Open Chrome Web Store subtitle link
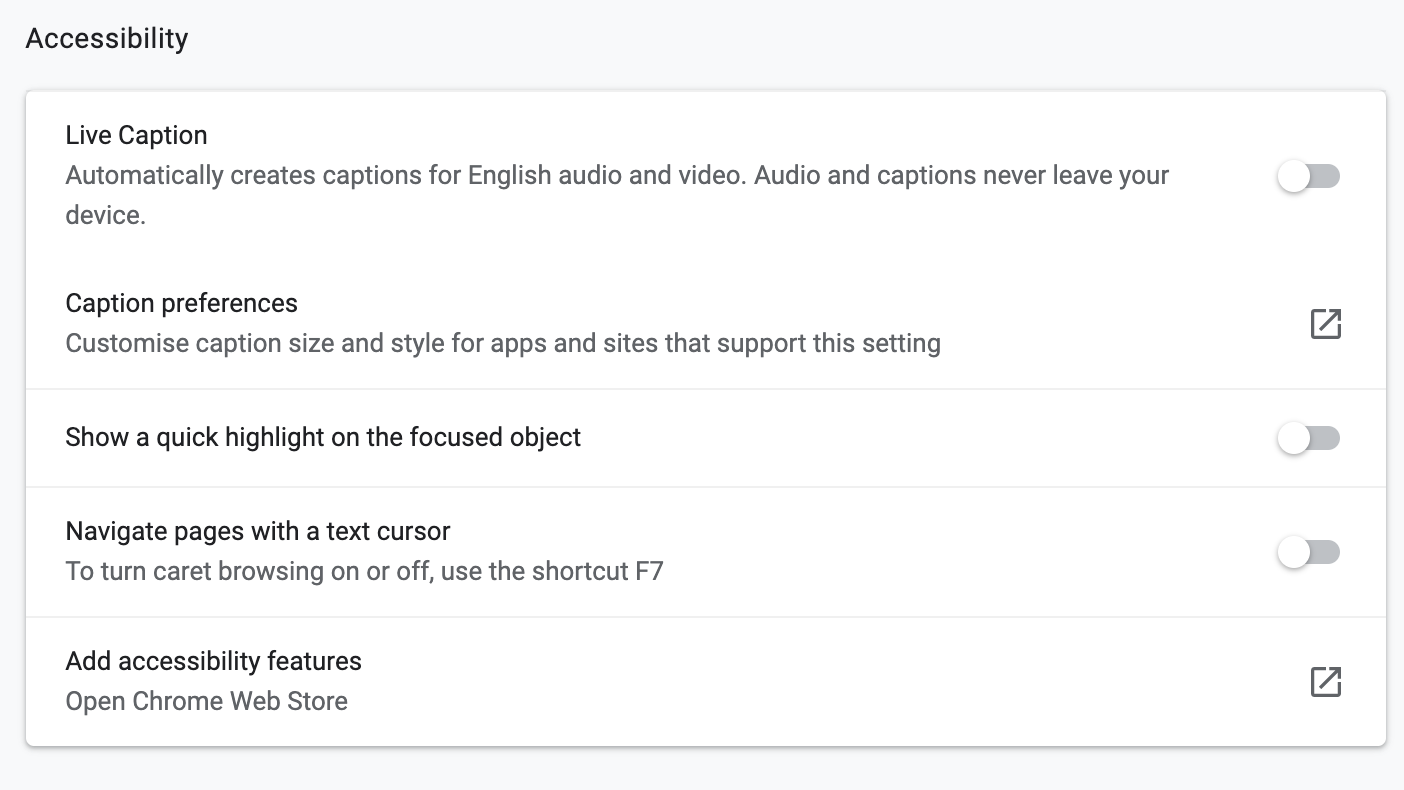This screenshot has height=790, width=1404. point(206,701)
